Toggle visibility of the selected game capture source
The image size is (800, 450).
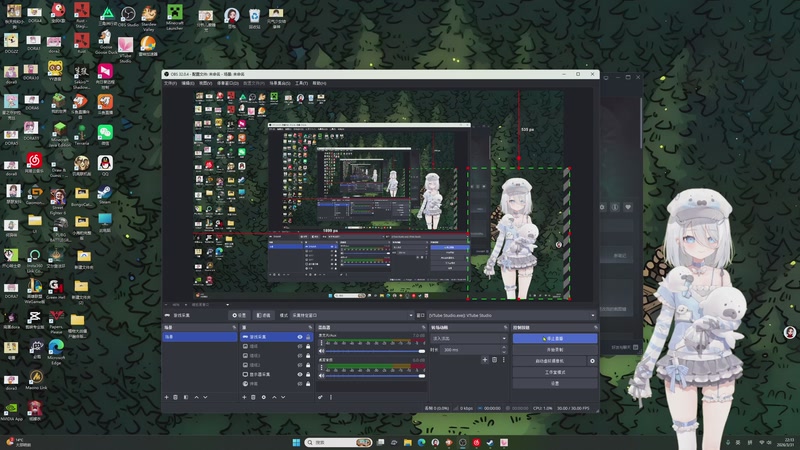tap(300, 337)
